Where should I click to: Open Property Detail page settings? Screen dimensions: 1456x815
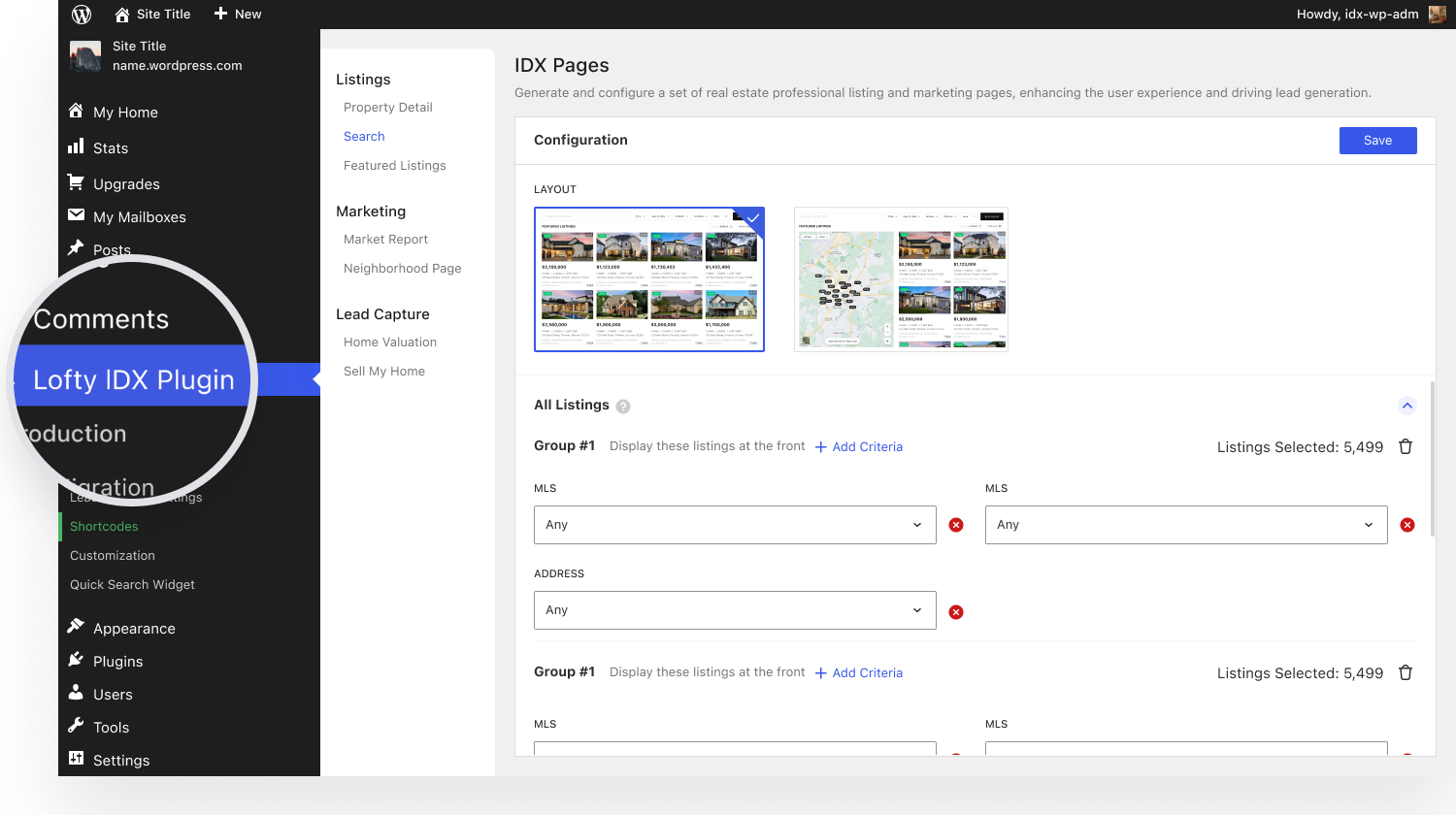coord(388,108)
